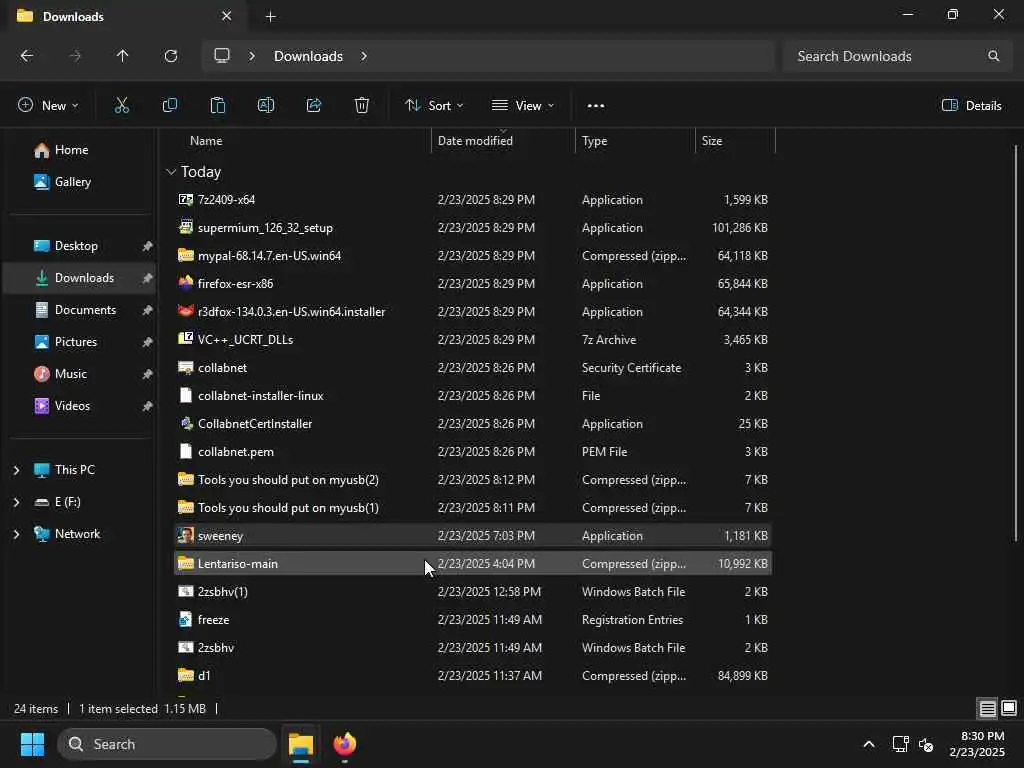Select the 7z2409-x64 application icon
The height and width of the screenshot is (768, 1024).
(x=185, y=199)
